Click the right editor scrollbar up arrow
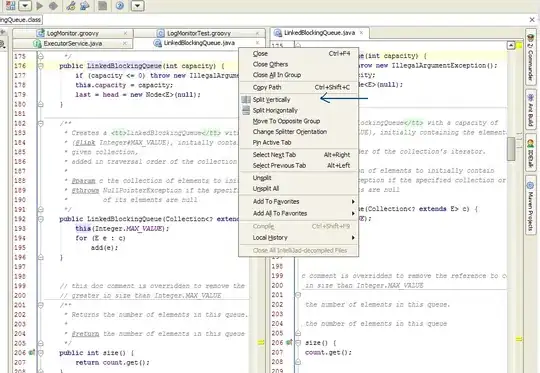Screen dimensions: 540x373 511,45
